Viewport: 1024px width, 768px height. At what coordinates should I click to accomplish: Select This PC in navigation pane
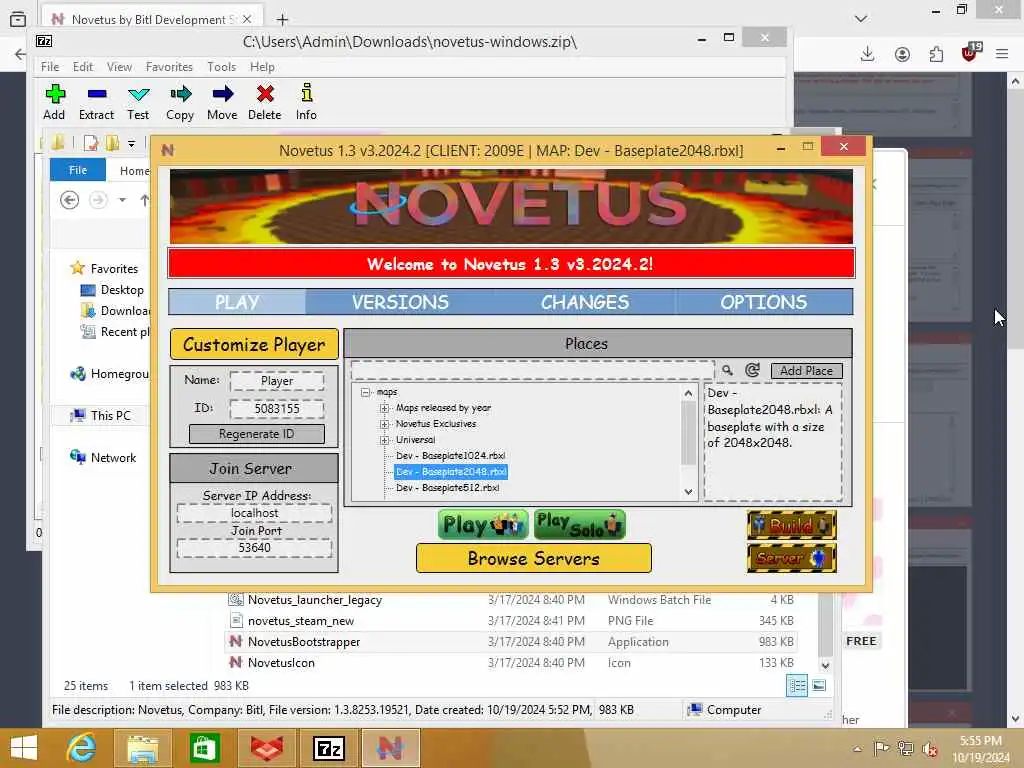[x=110, y=415]
